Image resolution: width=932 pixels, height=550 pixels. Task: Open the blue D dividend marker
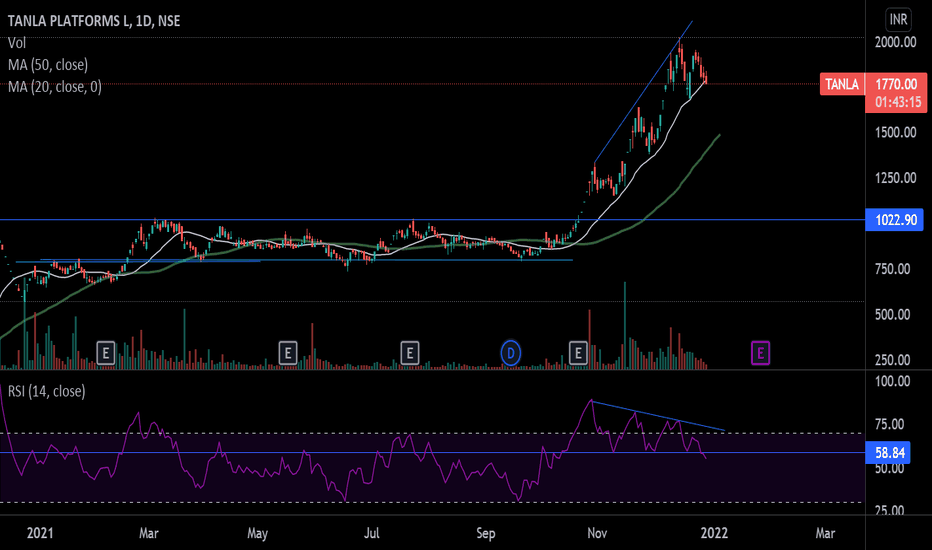click(x=511, y=353)
